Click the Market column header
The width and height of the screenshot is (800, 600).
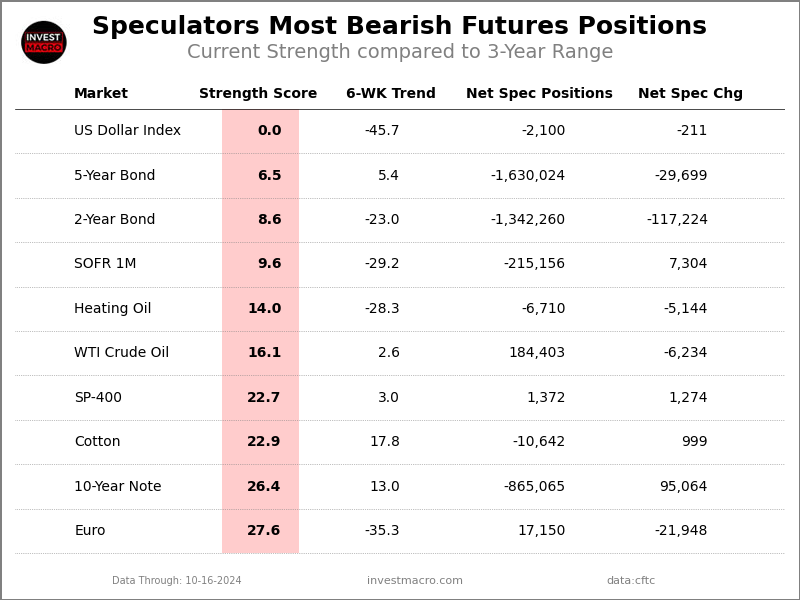101,94
